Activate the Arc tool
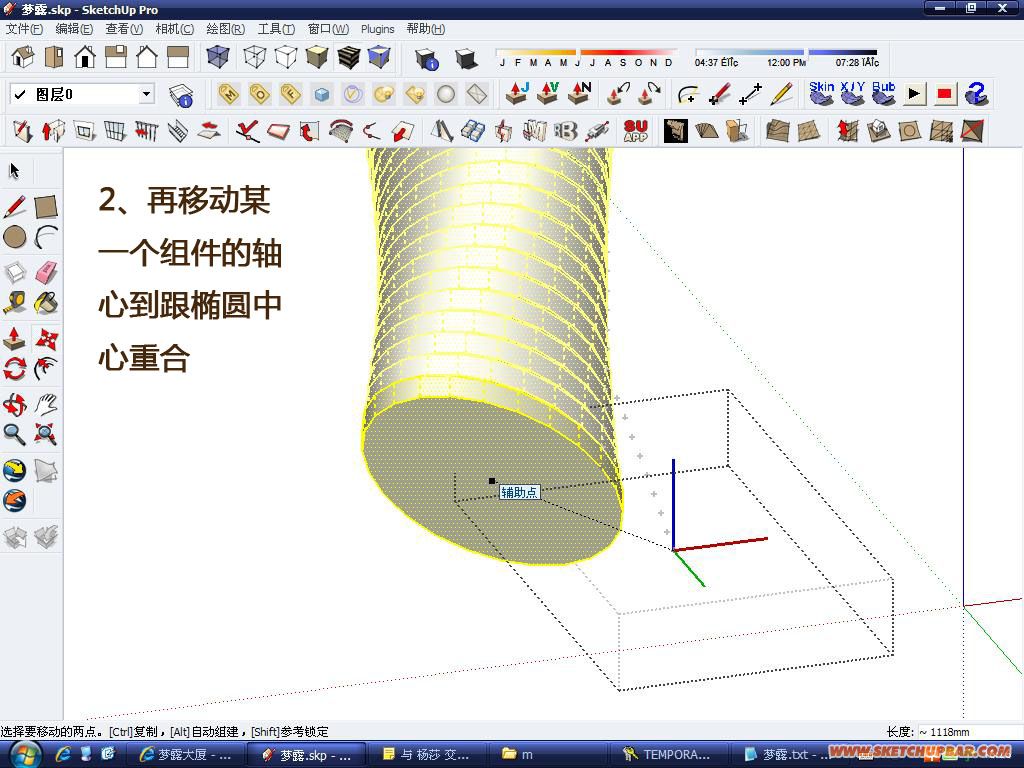 [x=46, y=237]
